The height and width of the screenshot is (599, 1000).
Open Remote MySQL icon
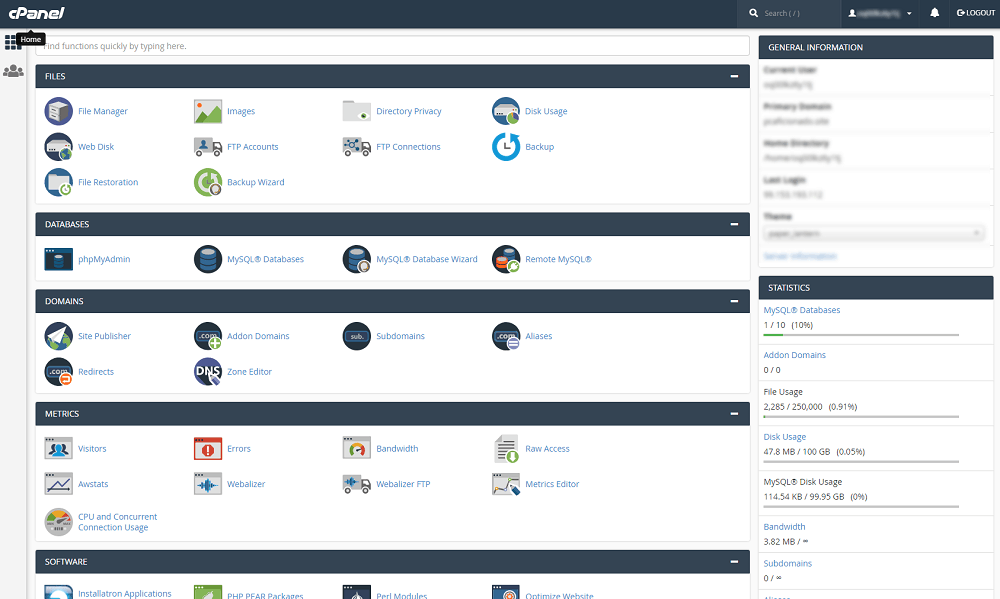tap(506, 259)
